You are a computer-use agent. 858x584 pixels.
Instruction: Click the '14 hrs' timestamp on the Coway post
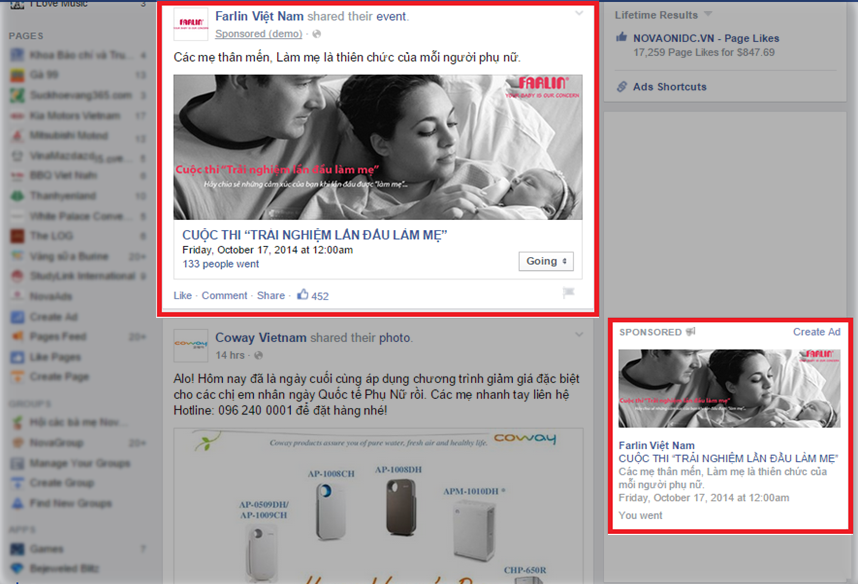(230, 355)
